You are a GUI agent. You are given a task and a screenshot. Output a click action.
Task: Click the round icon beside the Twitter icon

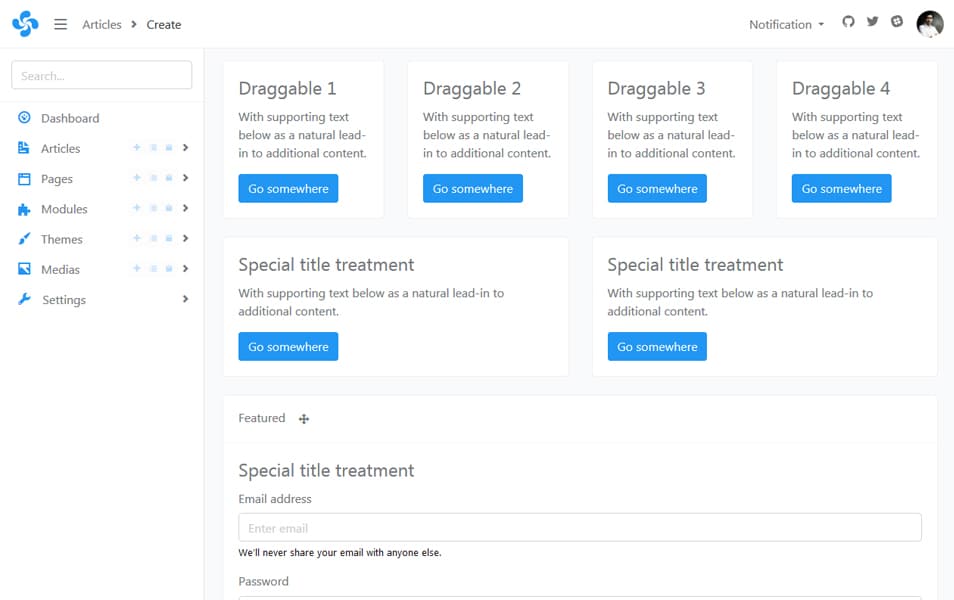coord(897,22)
